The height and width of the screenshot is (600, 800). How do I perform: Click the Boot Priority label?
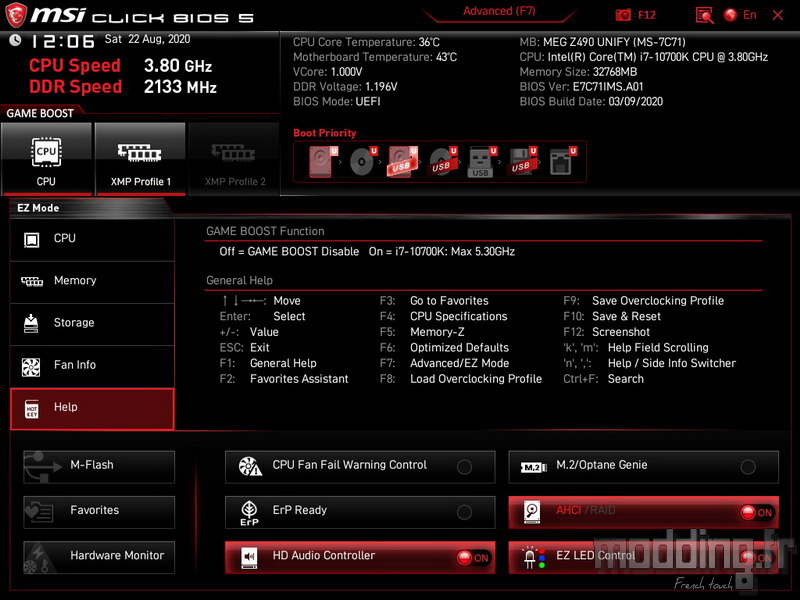[x=324, y=133]
